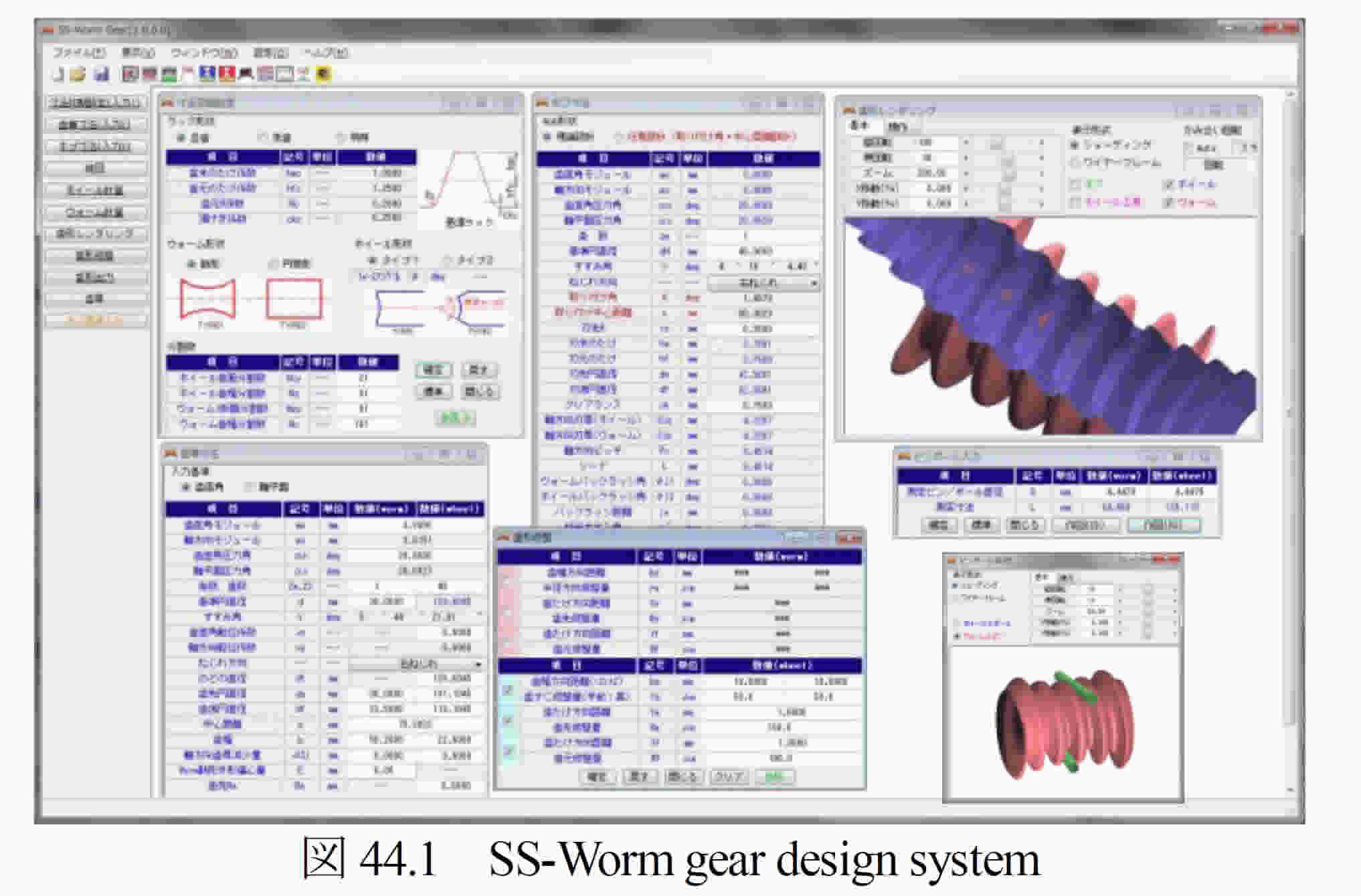Click the save floppy disk toolbar icon
1361x896 pixels.
click(101, 74)
